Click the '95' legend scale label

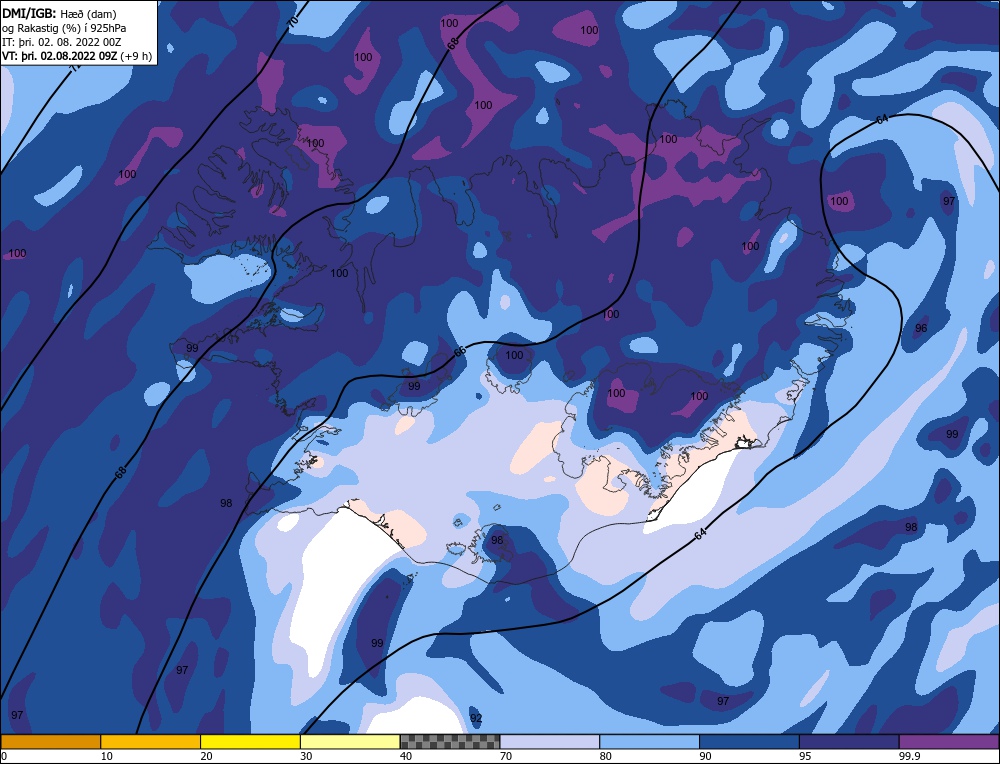tap(805, 756)
